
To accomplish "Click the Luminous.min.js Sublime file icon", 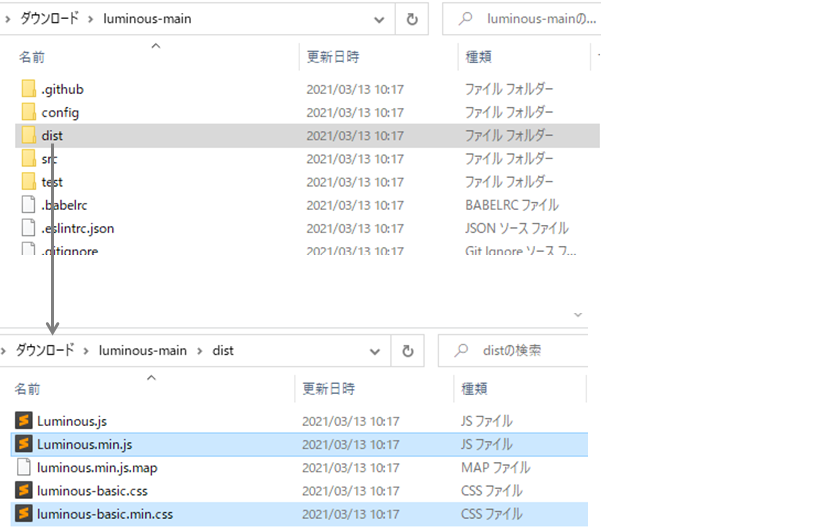I will tap(24, 444).
